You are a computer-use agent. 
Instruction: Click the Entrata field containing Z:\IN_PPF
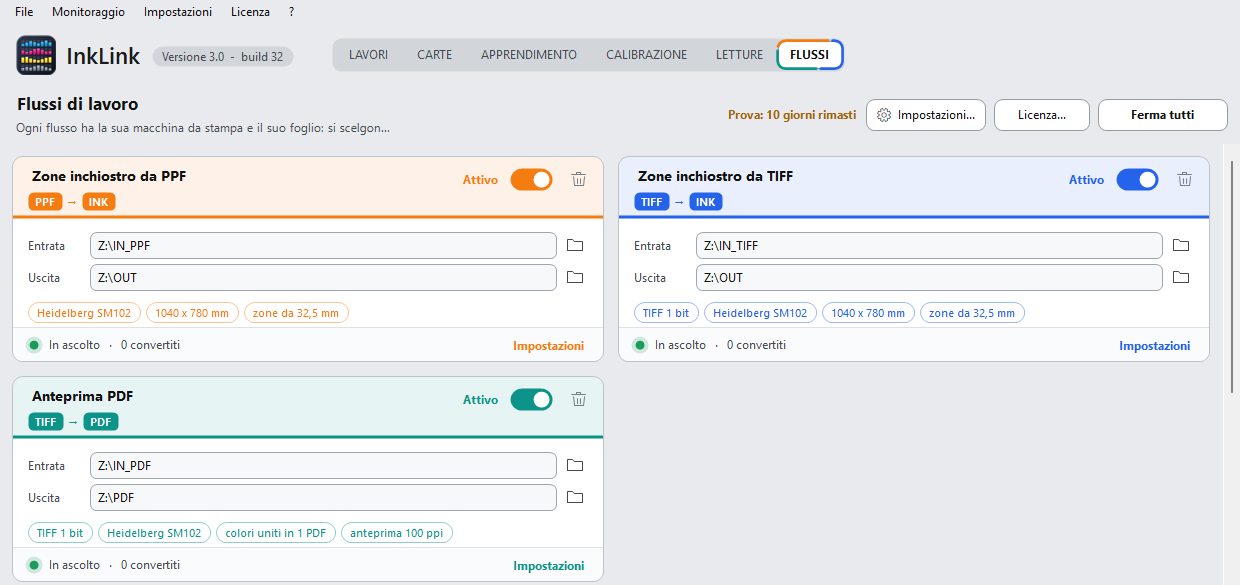click(323, 246)
